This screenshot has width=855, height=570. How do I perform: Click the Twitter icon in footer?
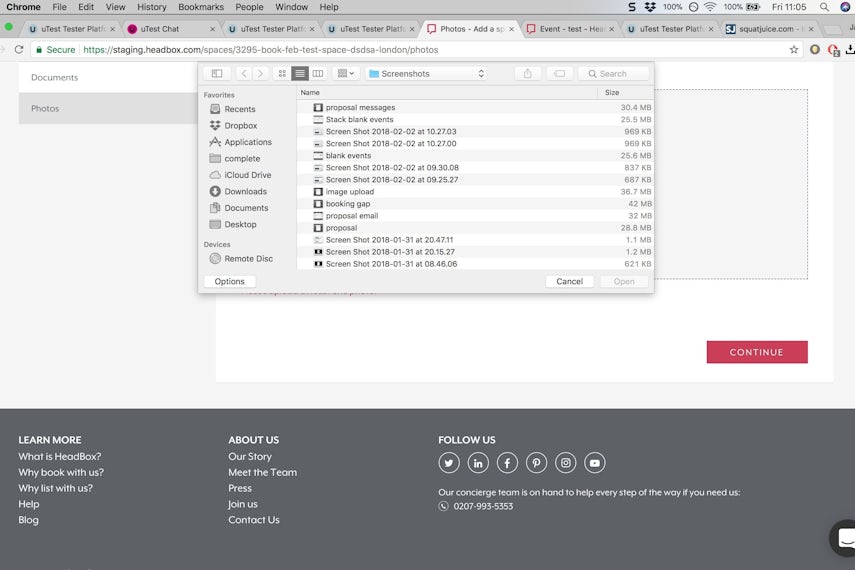coord(449,463)
